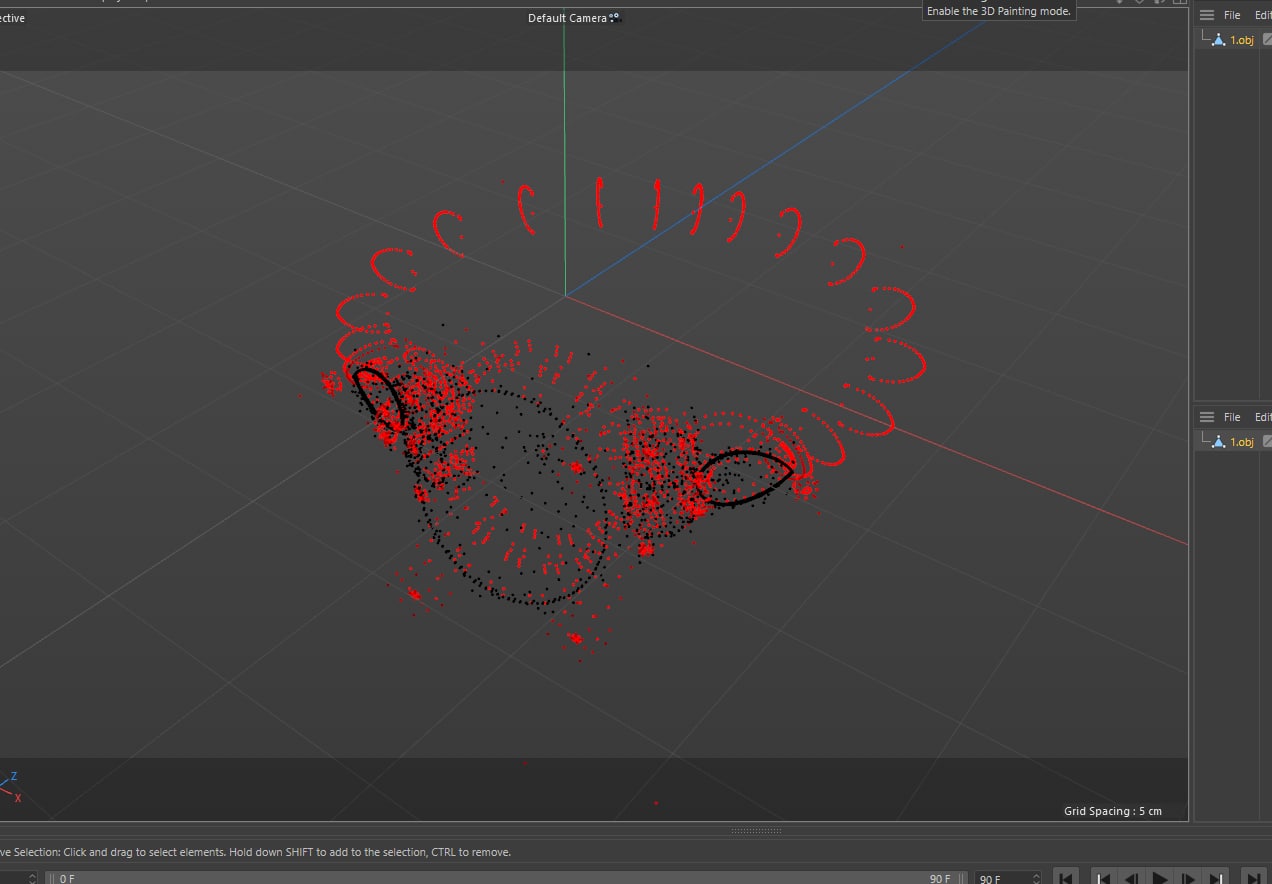1272x884 pixels.
Task: Click the start-frame field stepper arrows
Action: [32, 878]
